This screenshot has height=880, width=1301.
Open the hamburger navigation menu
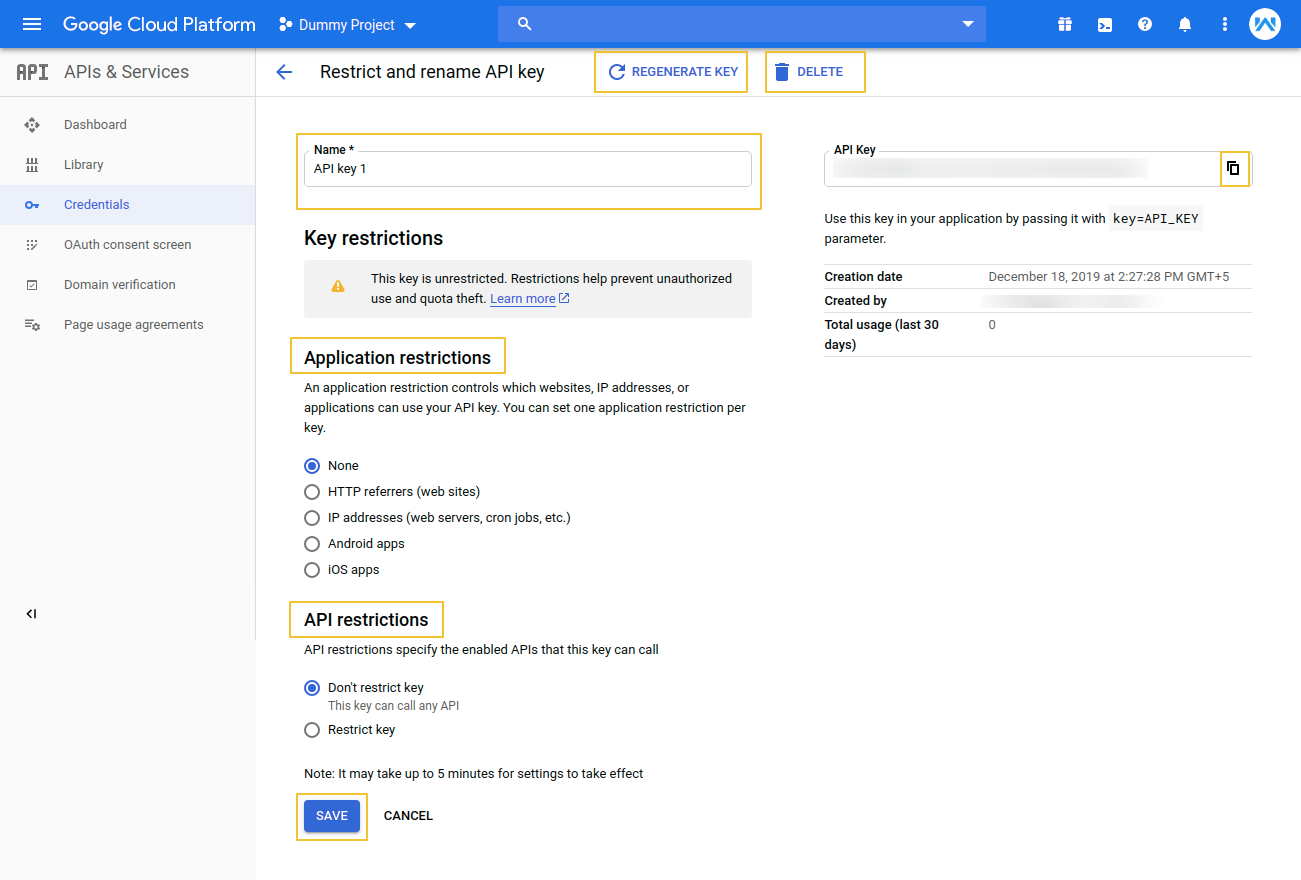tap(32, 24)
